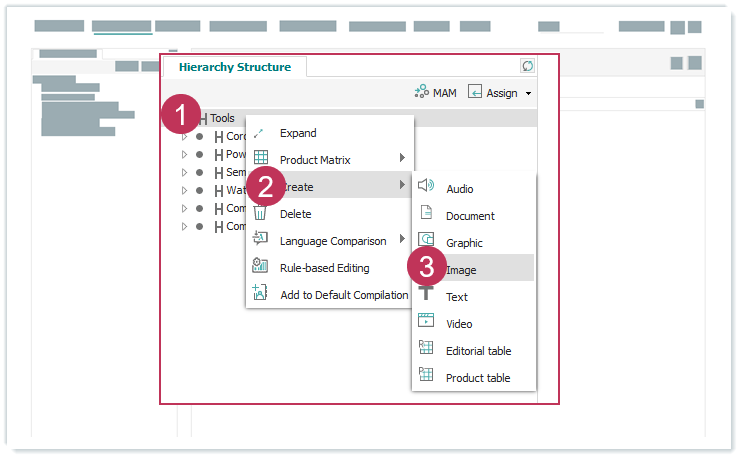Expand the Product Matrix submenu arrow
This screenshot has width=741, height=459.
pos(402,159)
